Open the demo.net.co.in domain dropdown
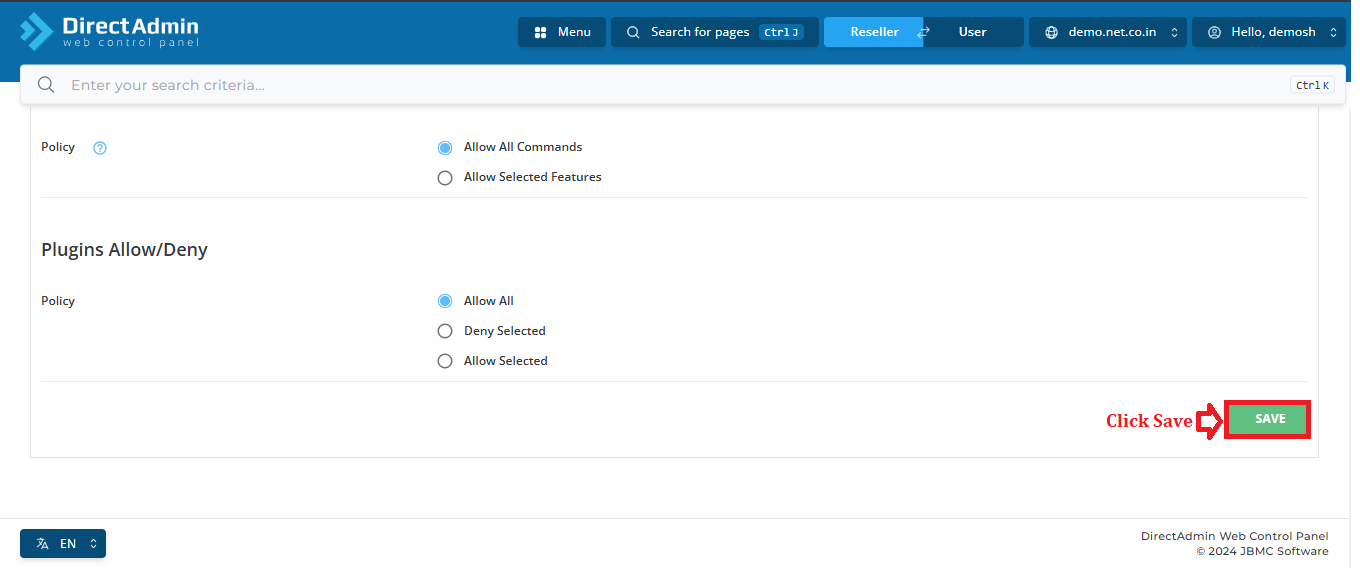Image resolution: width=1360 pixels, height=575 pixels. tap(1108, 32)
